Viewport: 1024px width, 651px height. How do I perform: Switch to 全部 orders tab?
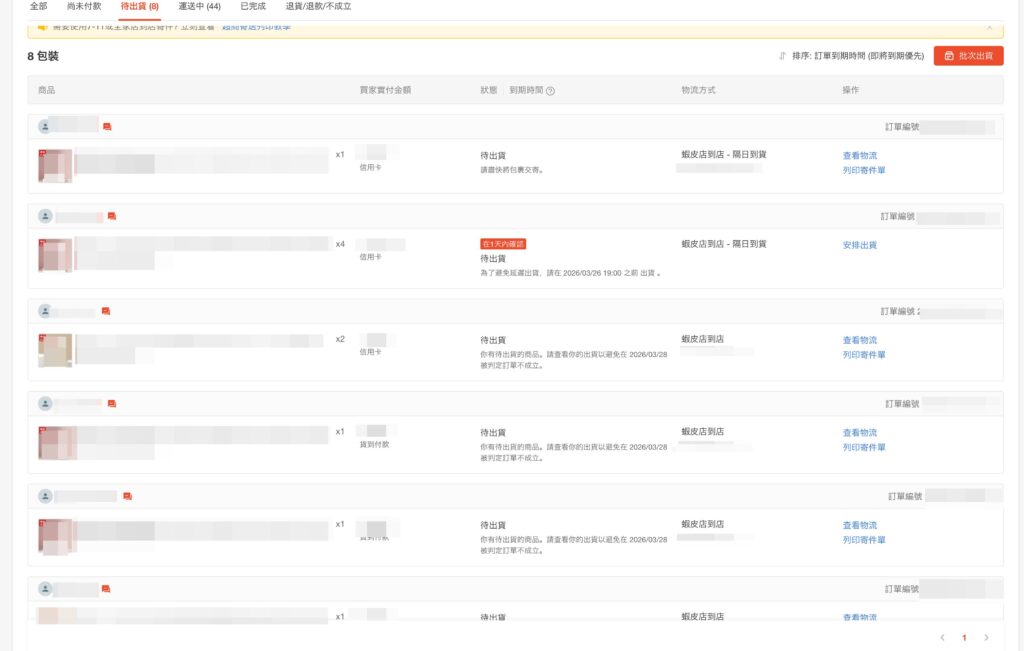click(x=38, y=6)
